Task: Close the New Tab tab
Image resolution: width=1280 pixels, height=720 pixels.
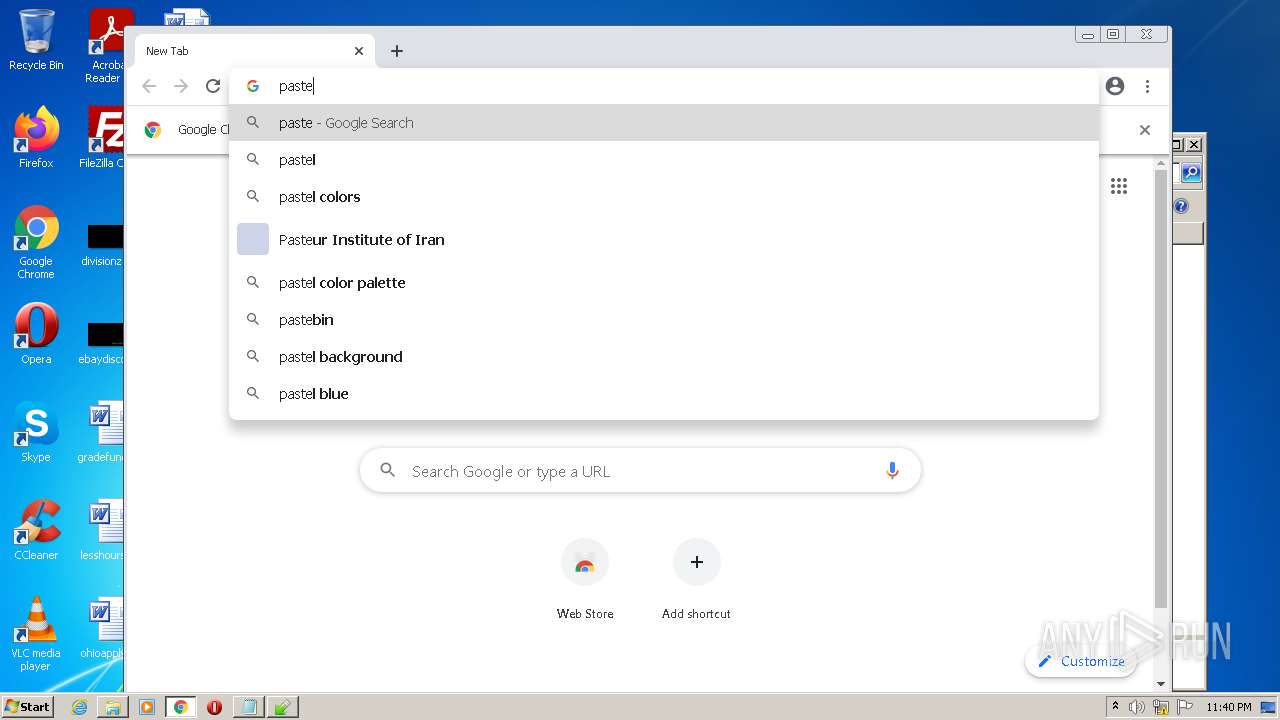Action: pos(359,51)
